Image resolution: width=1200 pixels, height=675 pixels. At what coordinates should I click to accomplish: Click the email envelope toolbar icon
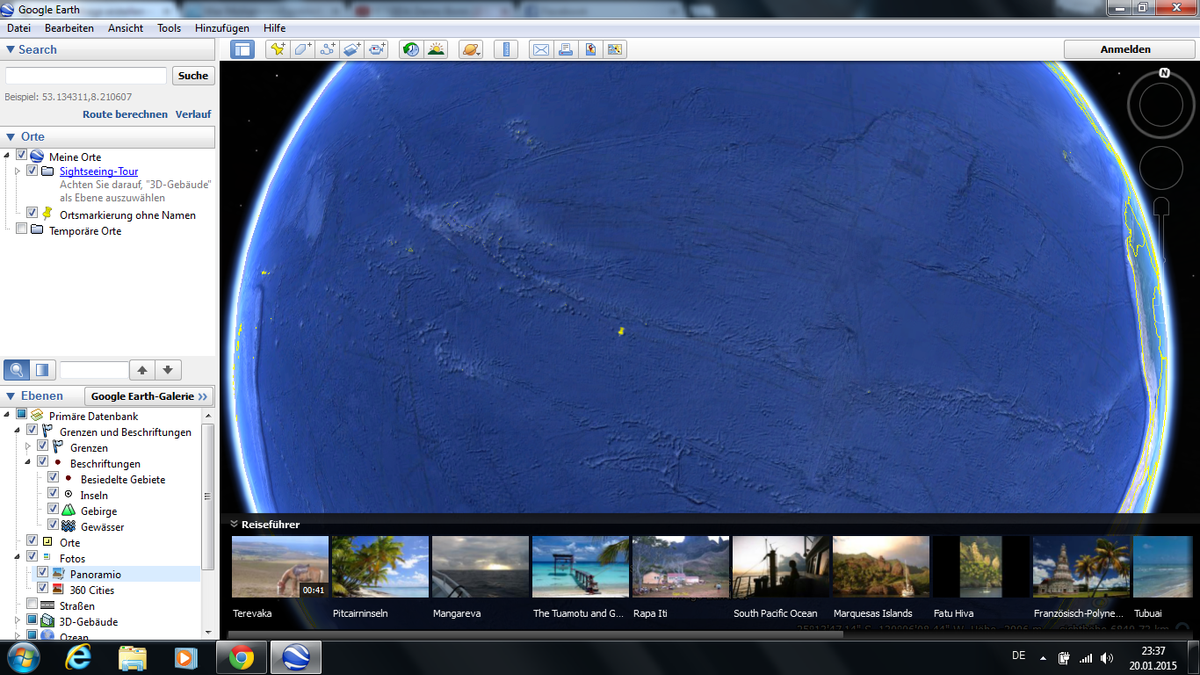540,49
